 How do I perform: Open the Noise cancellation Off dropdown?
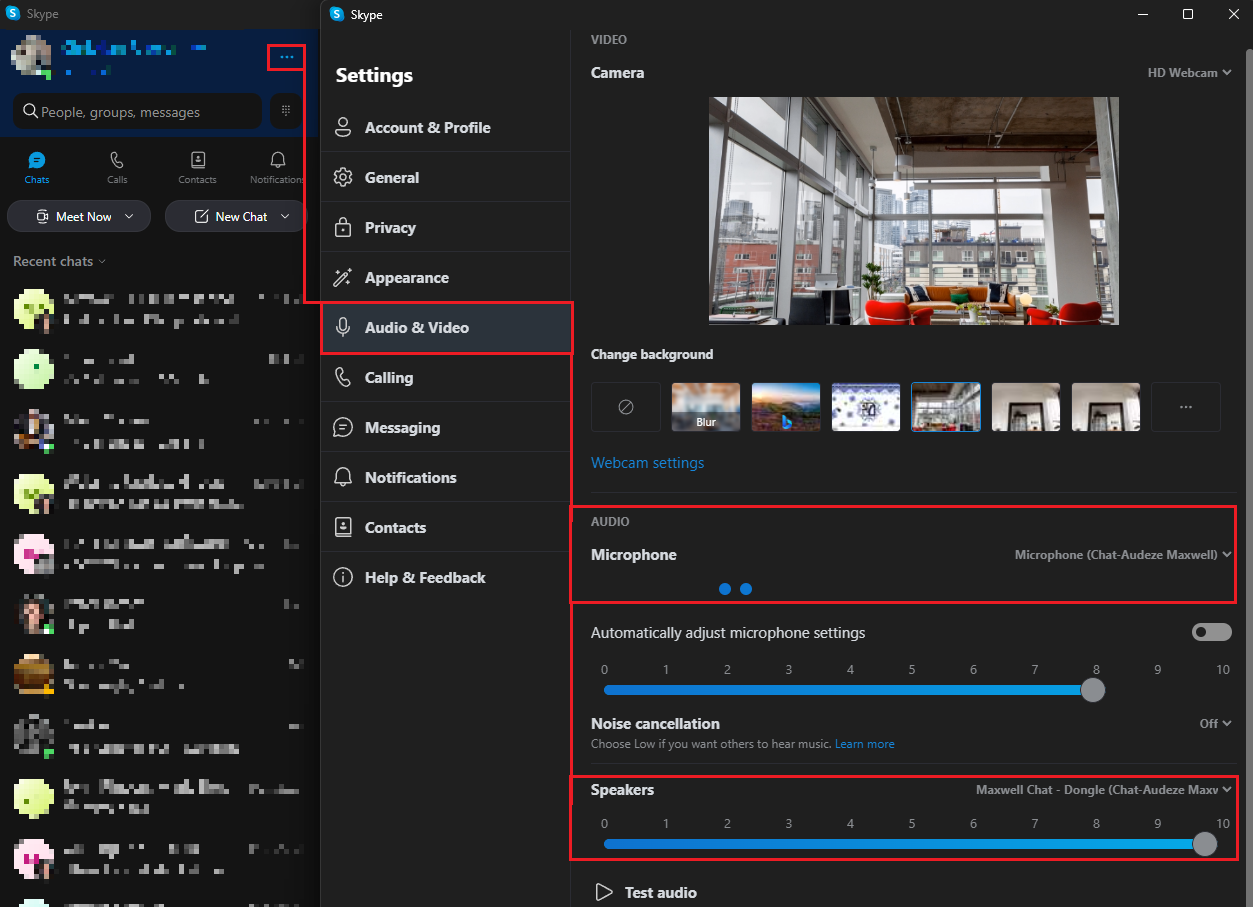point(1215,724)
